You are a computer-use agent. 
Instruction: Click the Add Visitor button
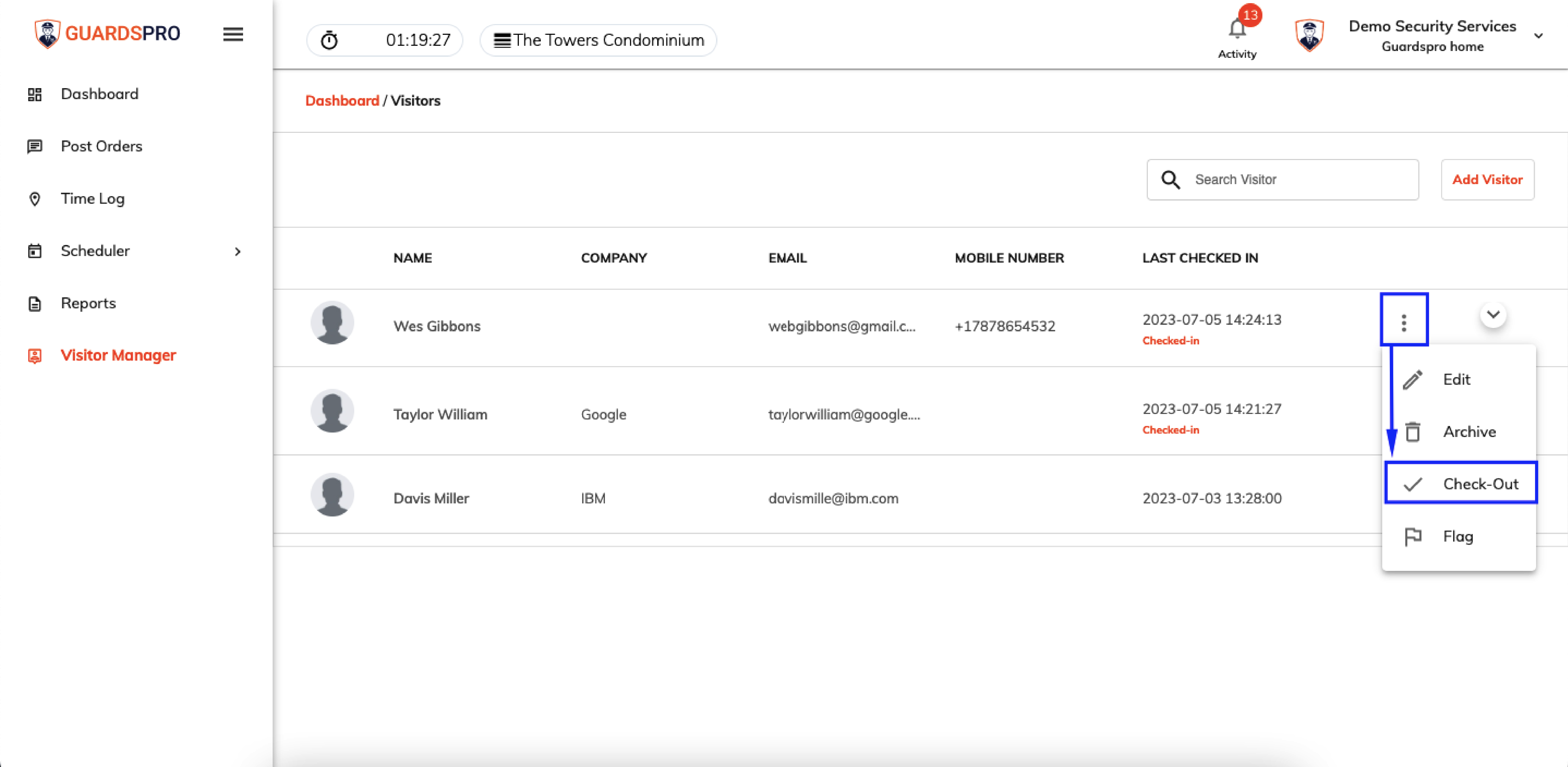click(1487, 180)
